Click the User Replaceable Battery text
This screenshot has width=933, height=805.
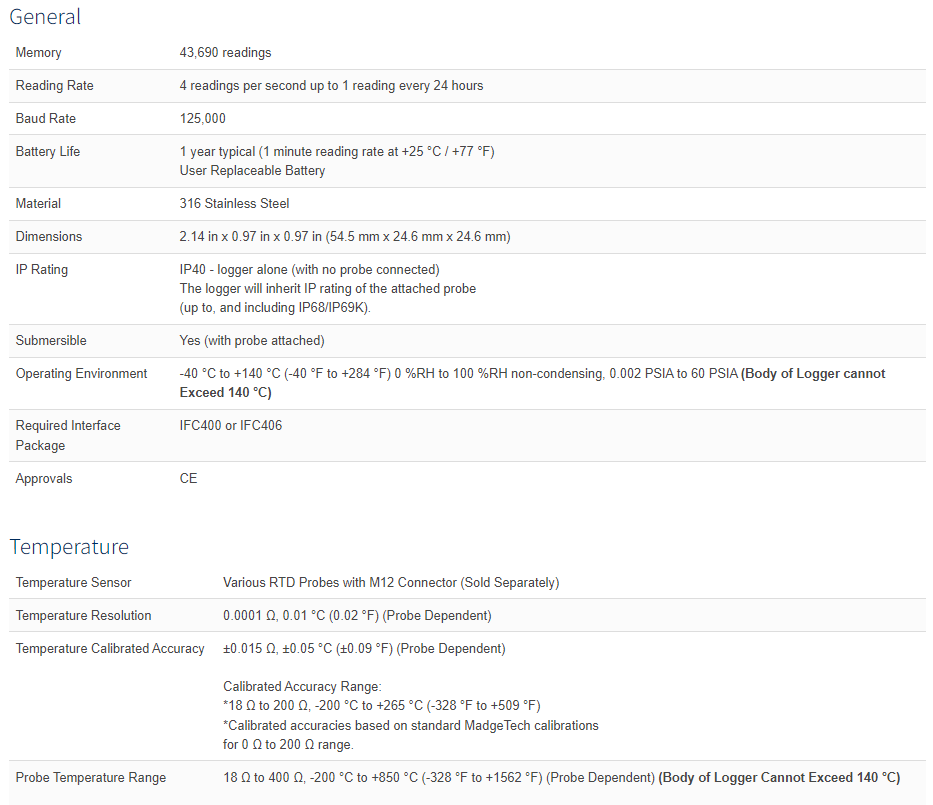coord(252,171)
